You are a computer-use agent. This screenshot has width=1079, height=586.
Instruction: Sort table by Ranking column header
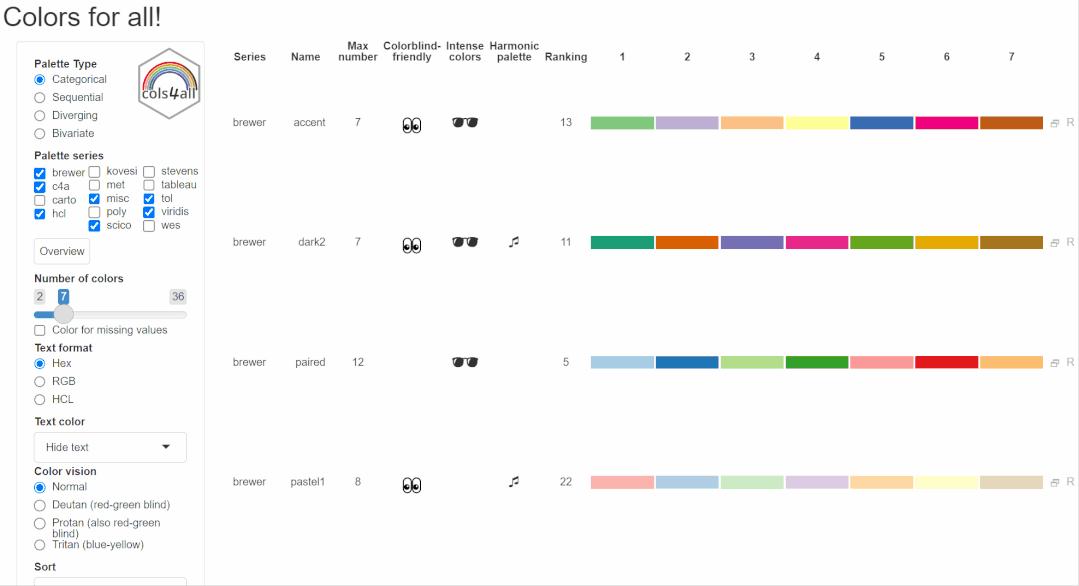point(566,57)
